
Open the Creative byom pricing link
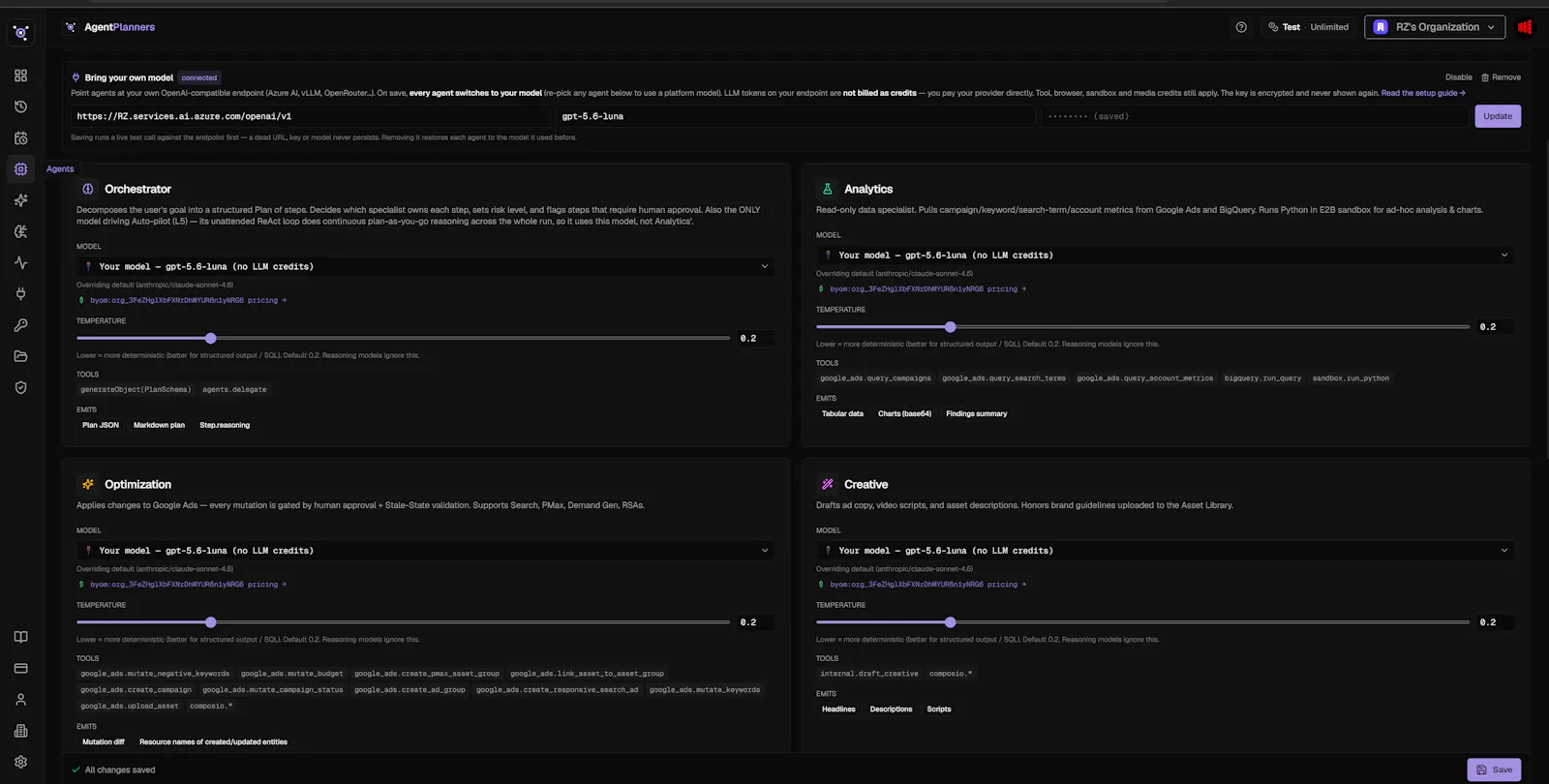click(927, 585)
